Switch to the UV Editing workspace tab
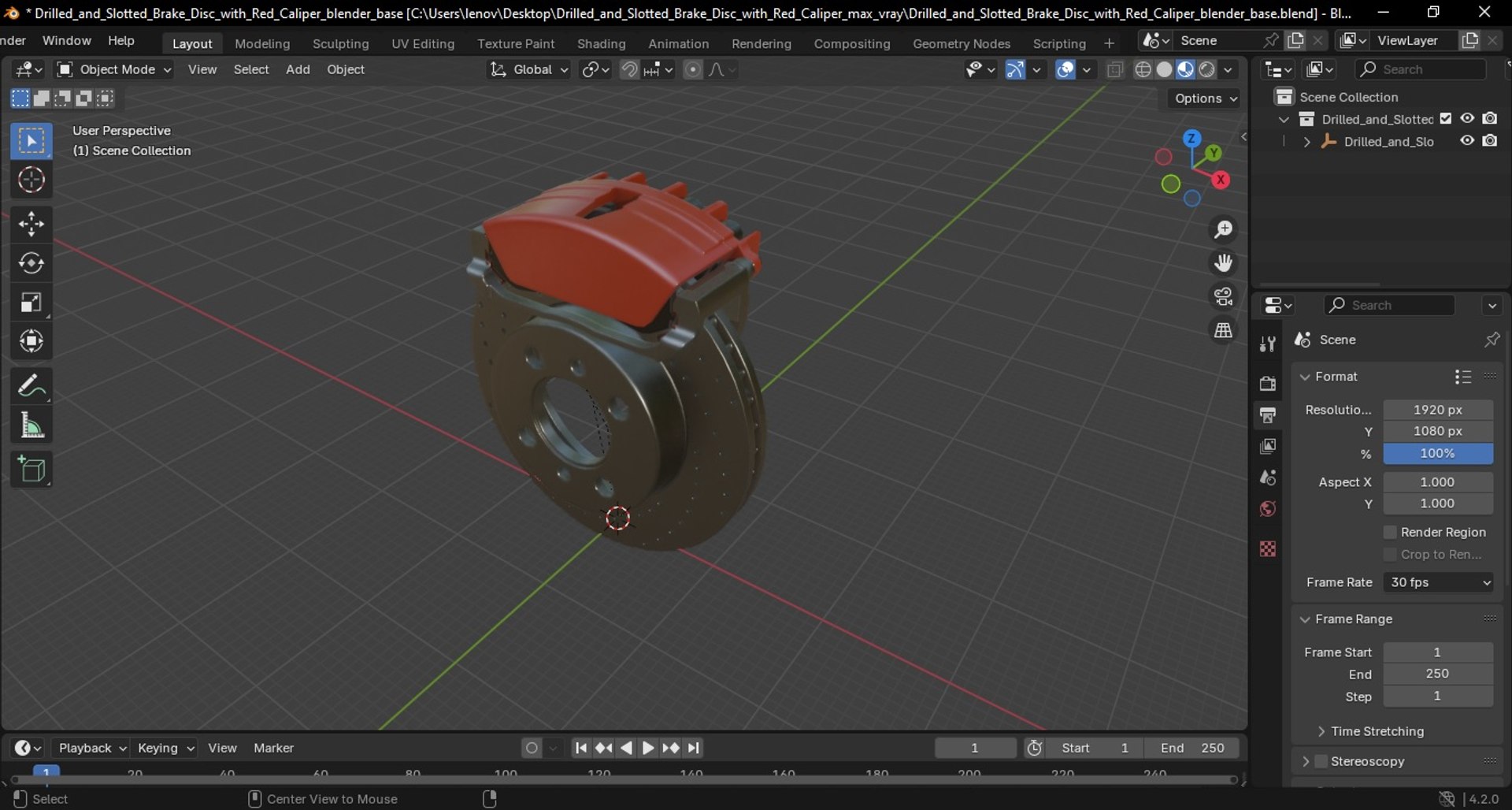The image size is (1512, 810). (423, 43)
